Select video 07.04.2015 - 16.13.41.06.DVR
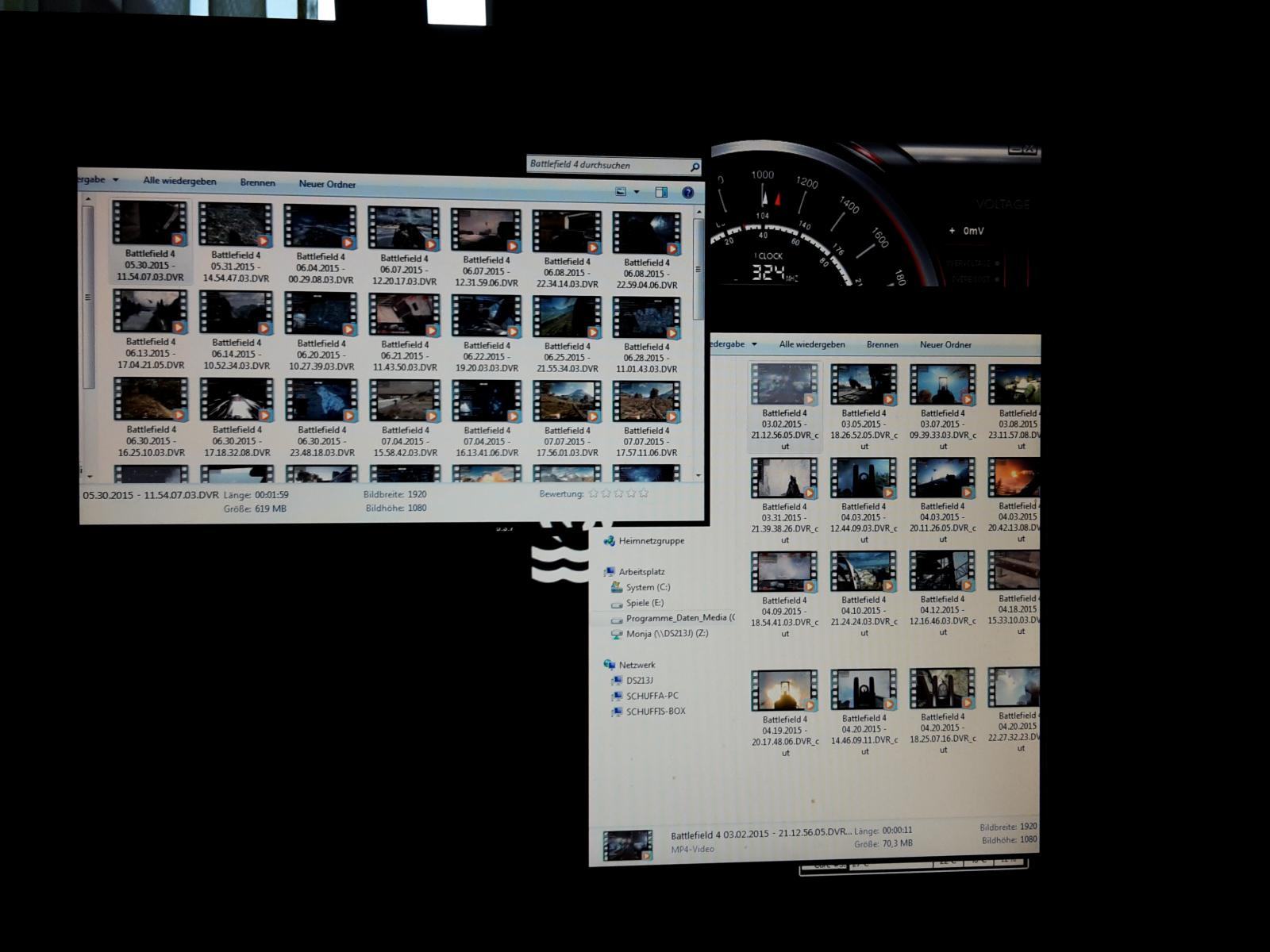 [487, 419]
